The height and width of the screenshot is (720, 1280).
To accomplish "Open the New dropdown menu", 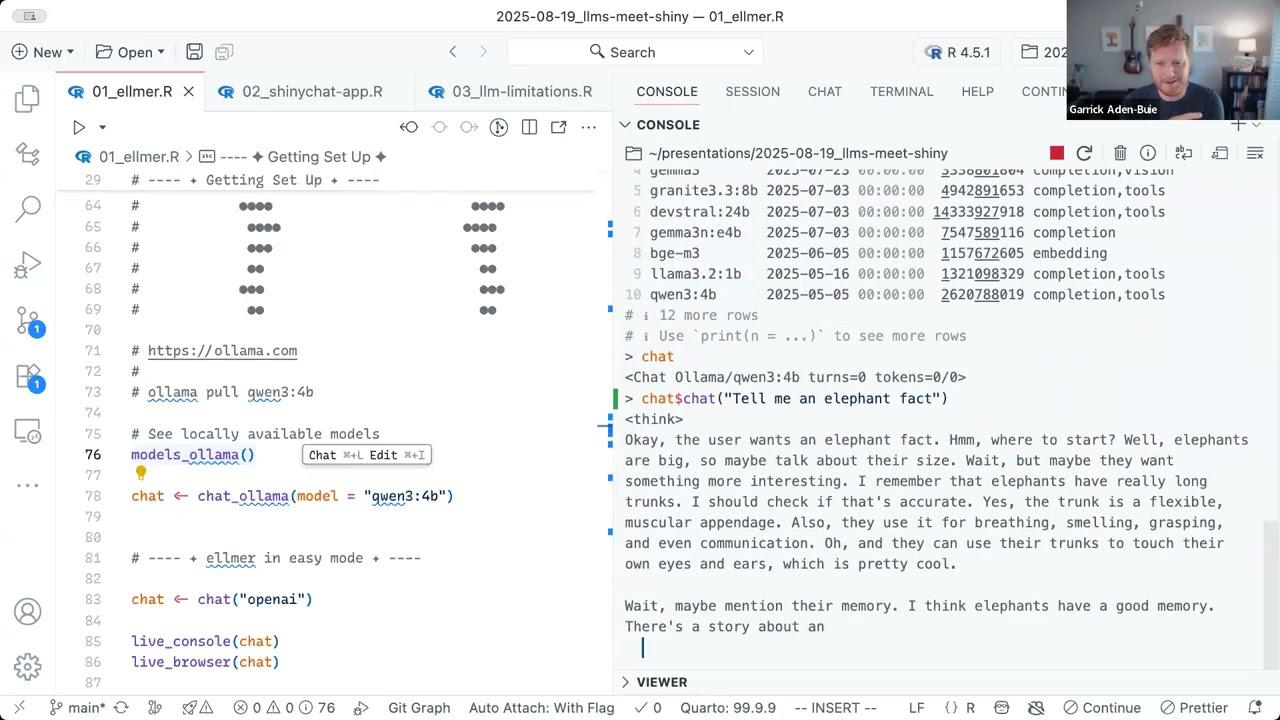I will 43,51.
